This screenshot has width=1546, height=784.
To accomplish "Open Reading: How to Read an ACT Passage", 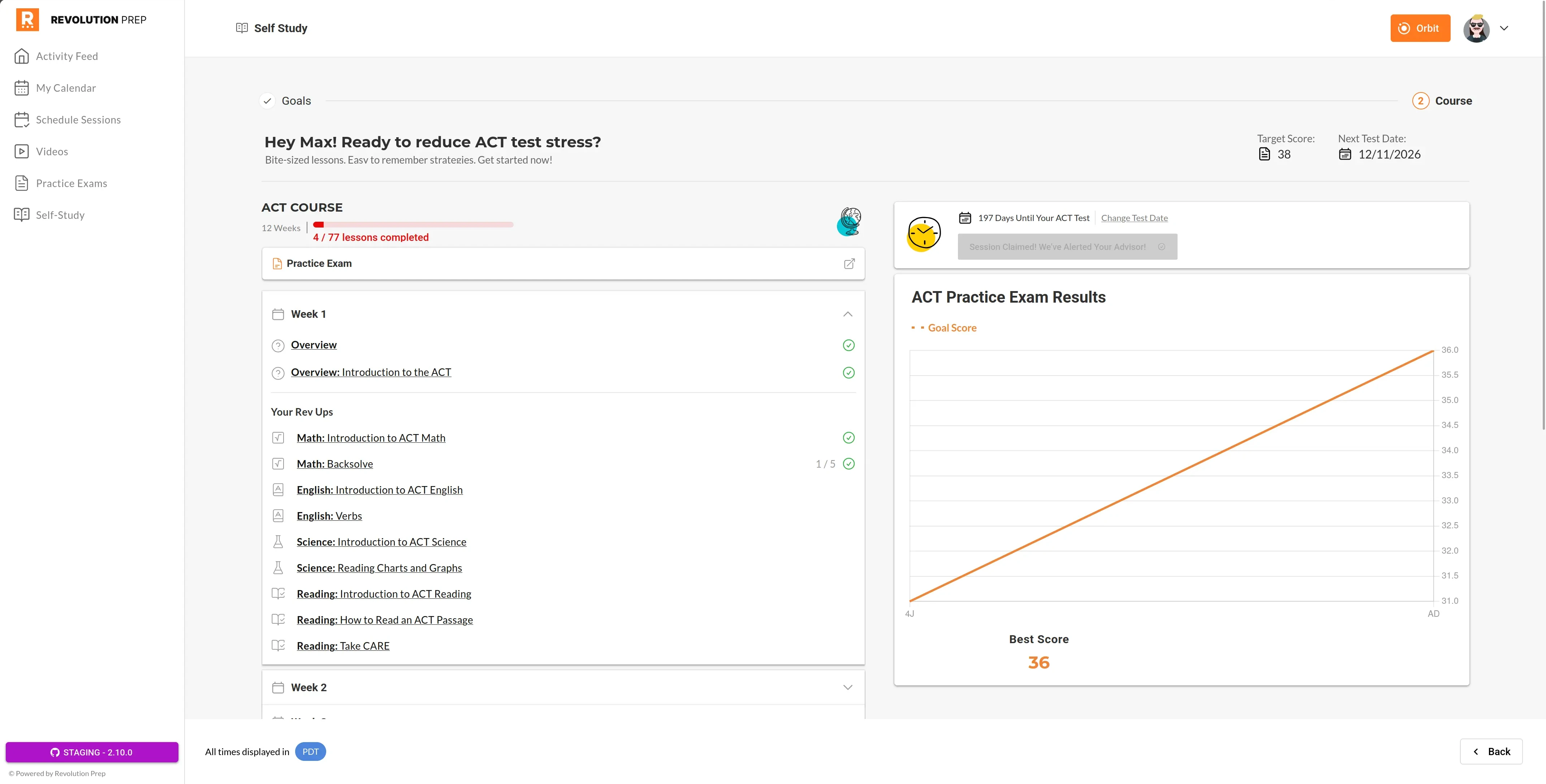I will tap(385, 620).
